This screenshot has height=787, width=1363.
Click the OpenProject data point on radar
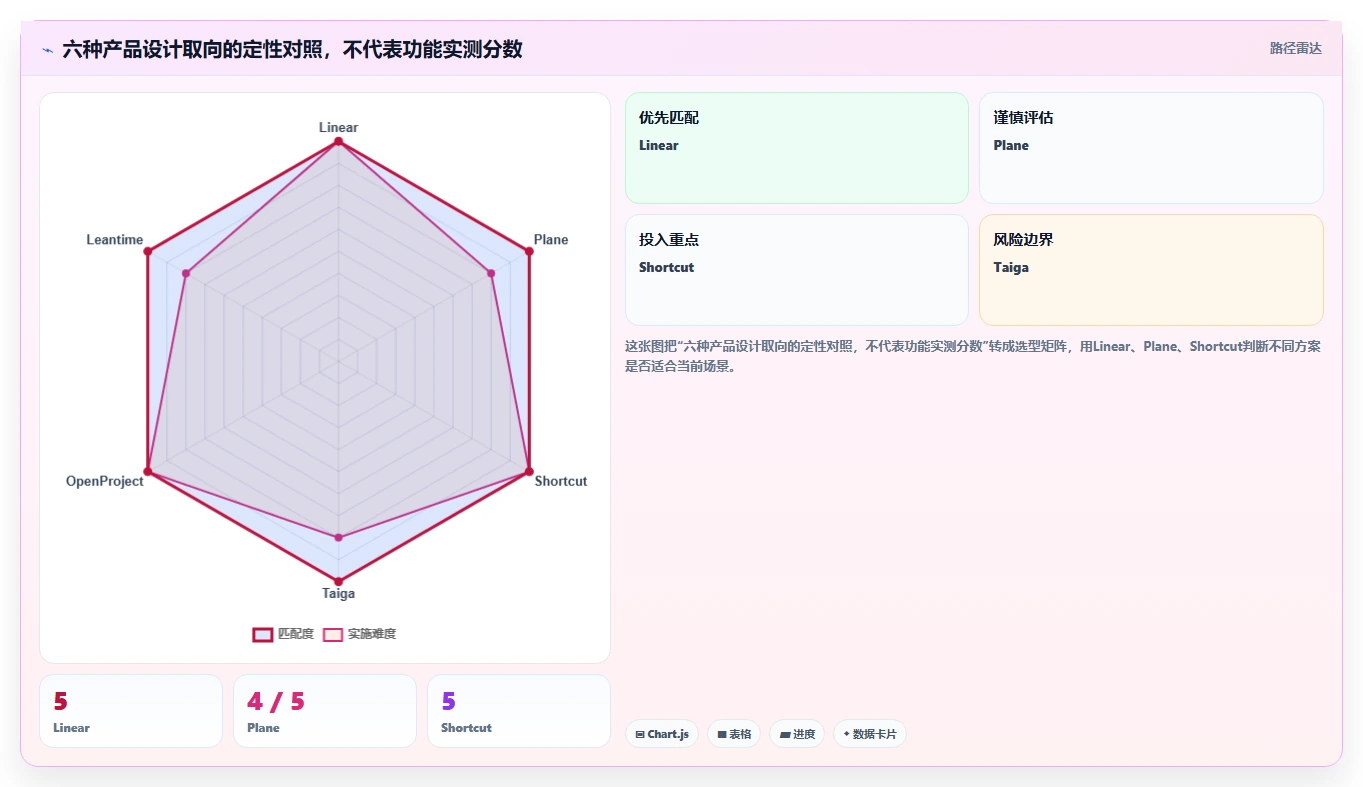click(x=147, y=471)
